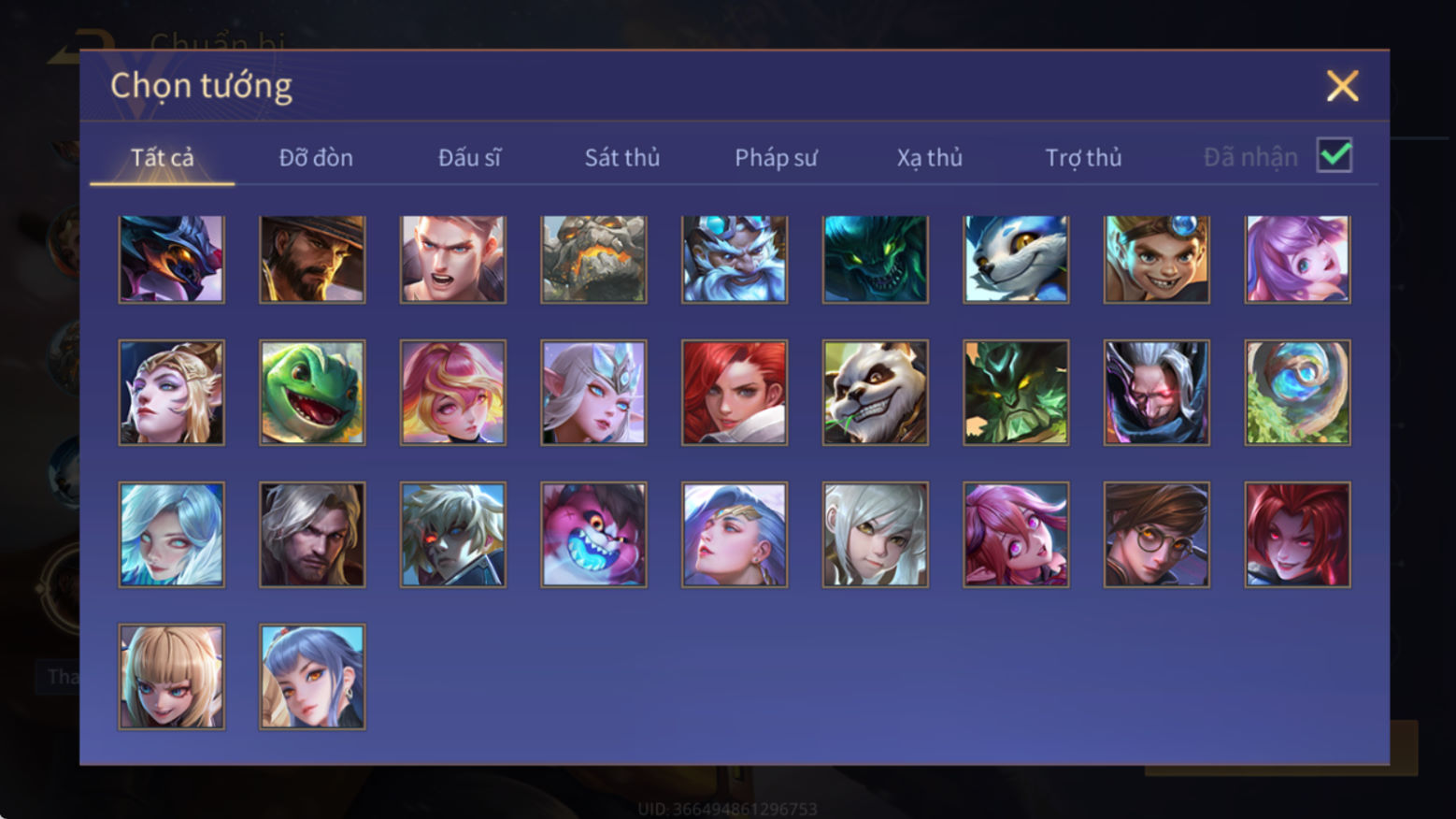Choose the red-haired woman hero portrait
1456x819 pixels.
tap(735, 393)
